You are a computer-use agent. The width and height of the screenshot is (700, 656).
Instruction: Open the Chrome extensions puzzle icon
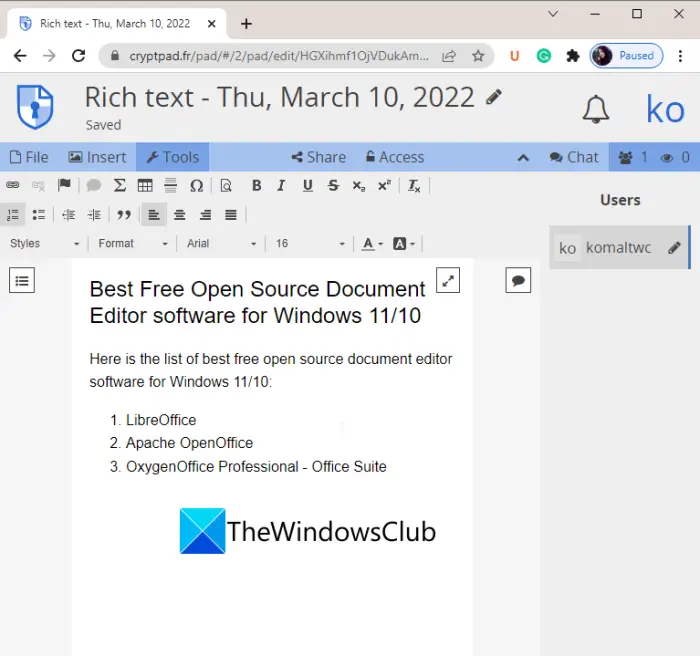click(x=572, y=56)
